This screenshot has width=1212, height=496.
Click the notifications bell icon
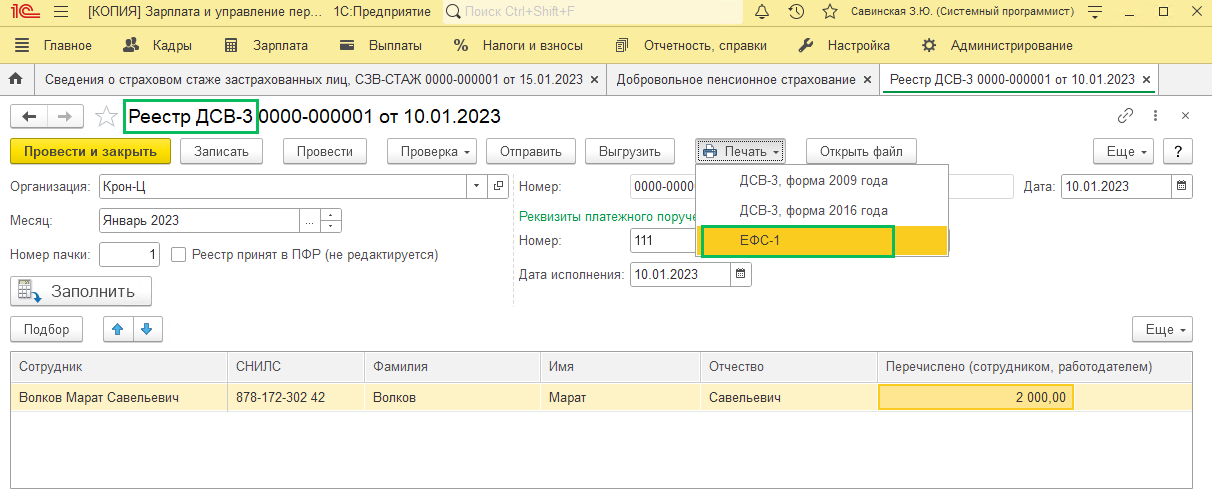tap(762, 12)
